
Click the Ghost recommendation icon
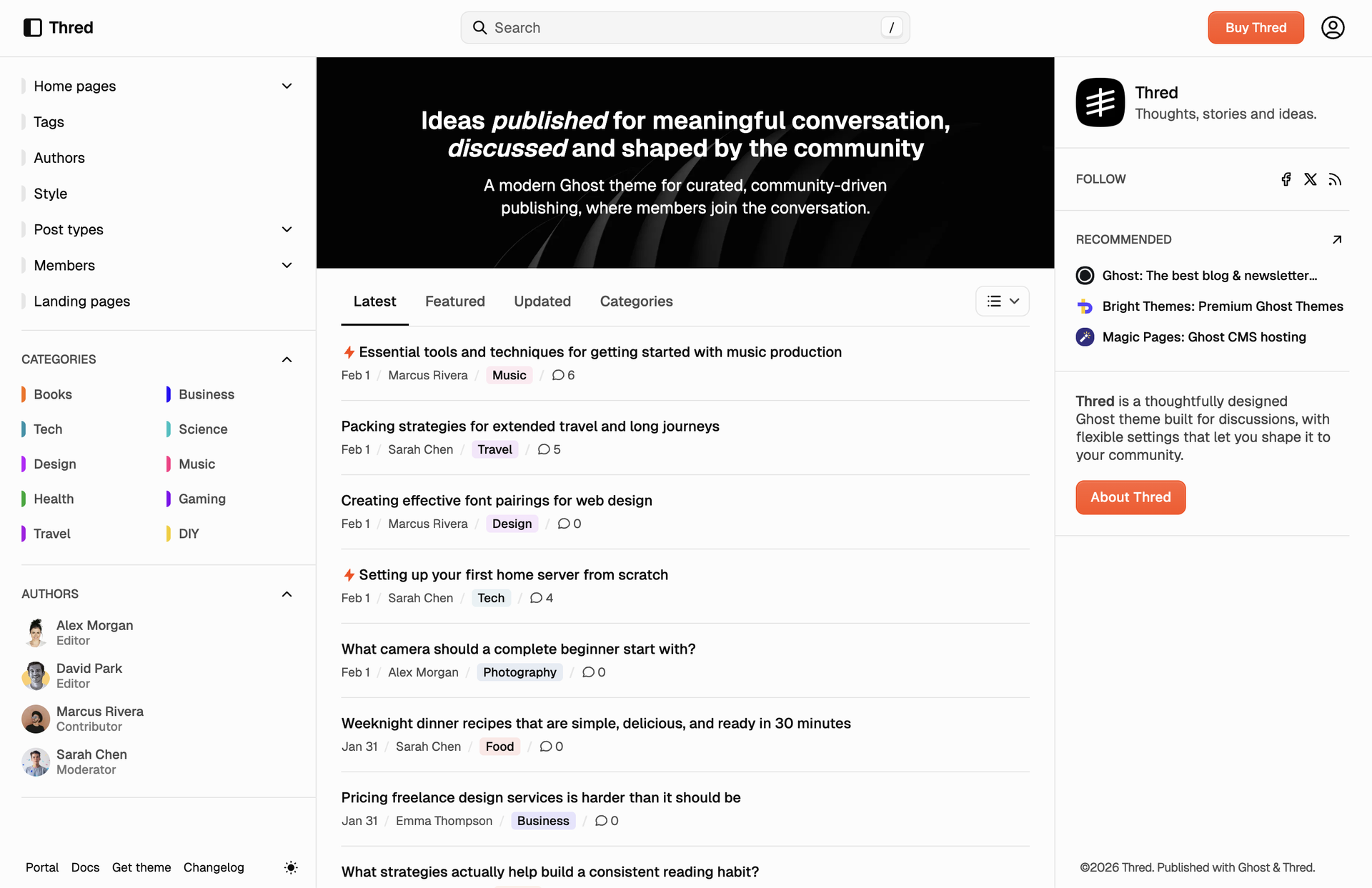click(x=1085, y=276)
